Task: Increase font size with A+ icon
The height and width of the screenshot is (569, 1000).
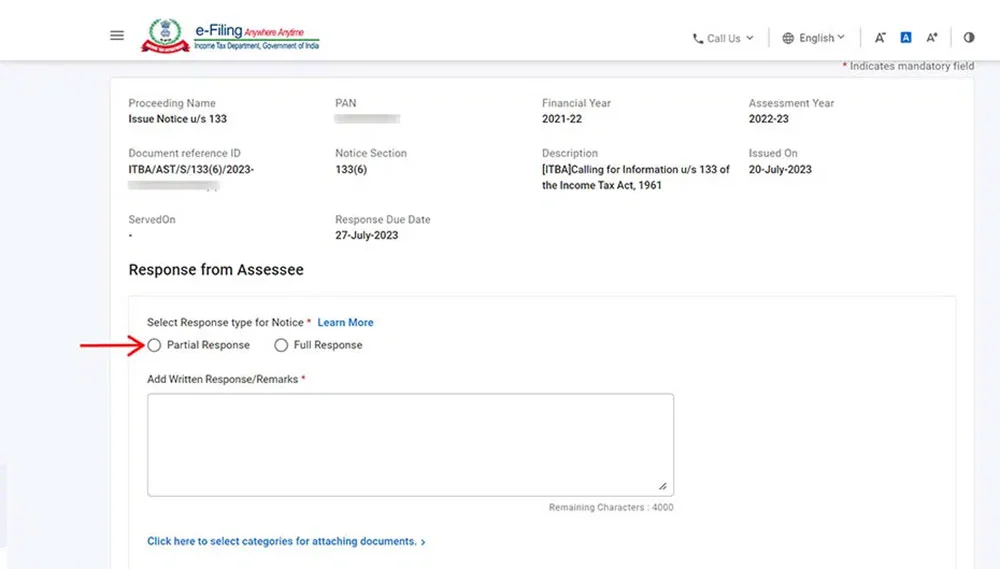Action: coord(932,38)
